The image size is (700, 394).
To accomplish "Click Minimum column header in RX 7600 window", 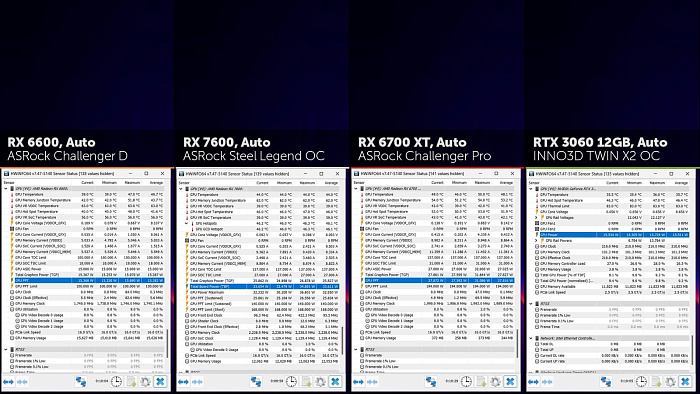I will point(284,183).
